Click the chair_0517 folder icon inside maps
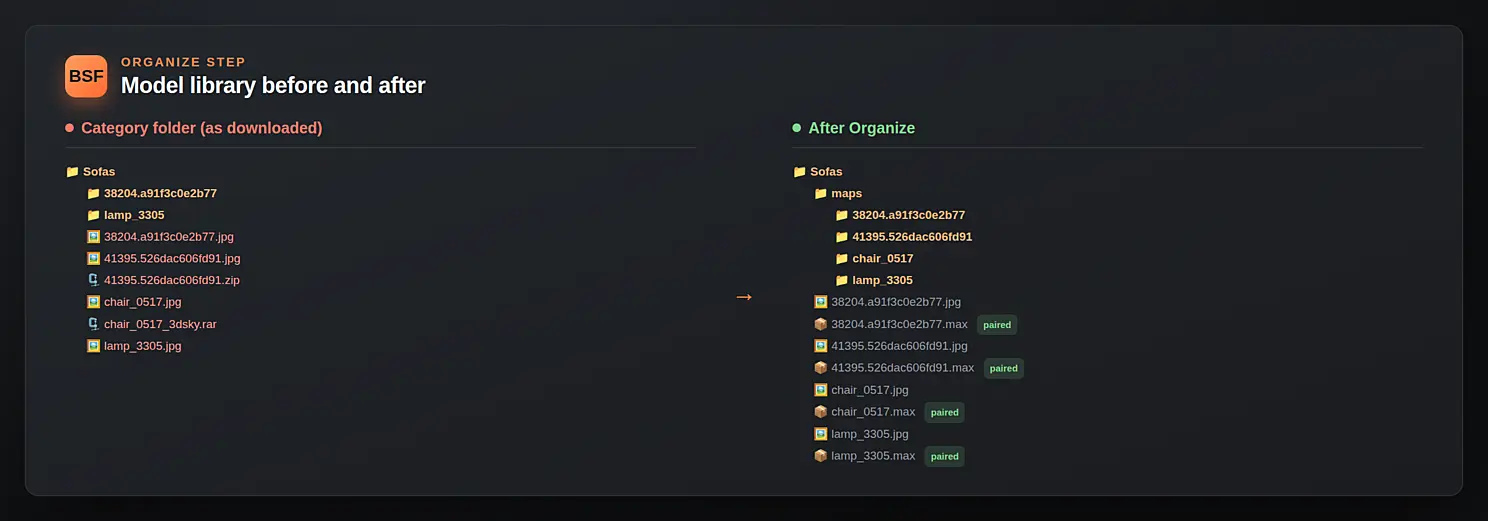Screen dimensions: 1488x521 pos(841,259)
